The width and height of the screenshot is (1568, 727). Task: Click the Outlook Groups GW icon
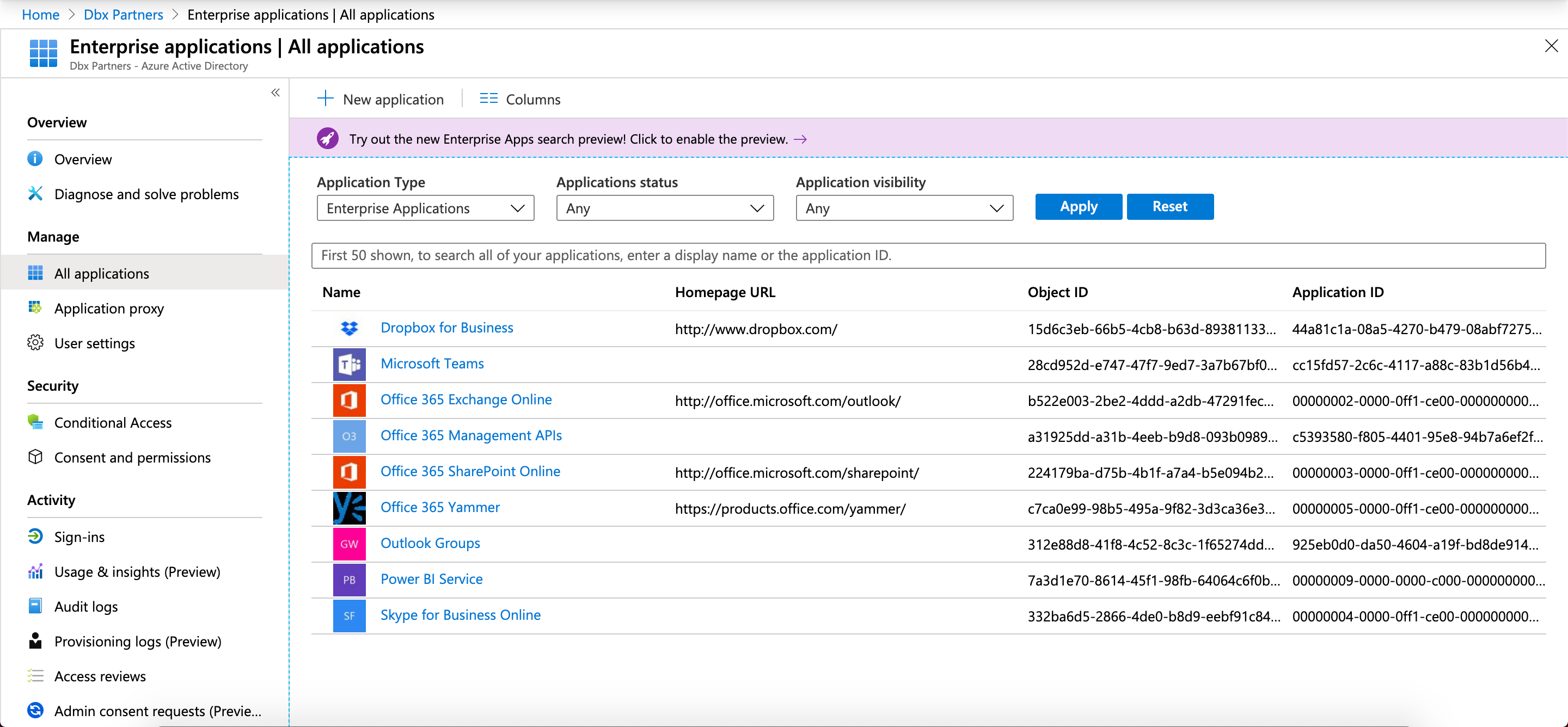point(349,544)
